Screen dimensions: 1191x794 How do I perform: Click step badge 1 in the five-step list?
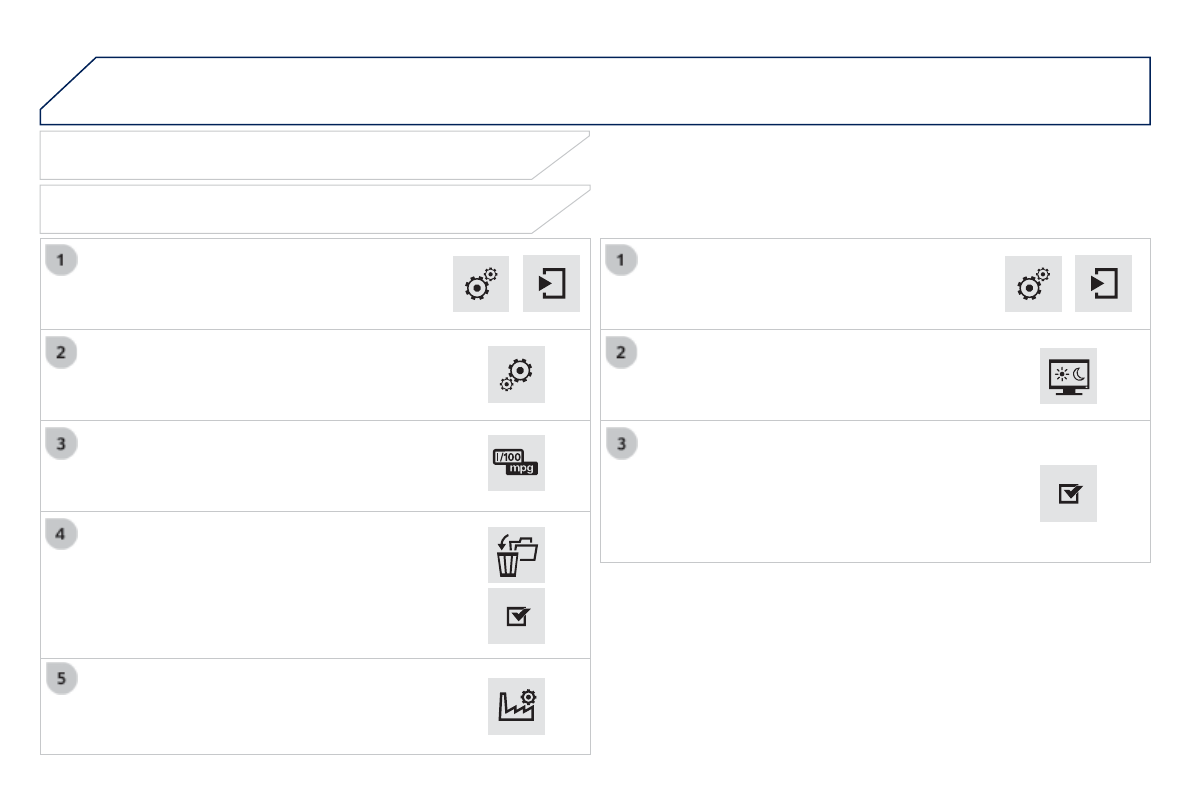(62, 260)
